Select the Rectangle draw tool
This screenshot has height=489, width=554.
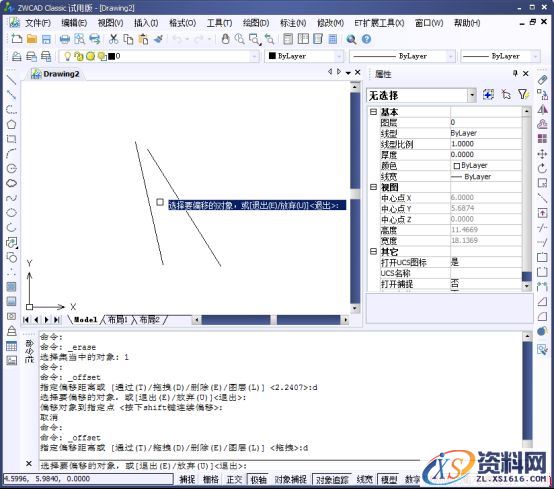pyautogui.click(x=11, y=139)
